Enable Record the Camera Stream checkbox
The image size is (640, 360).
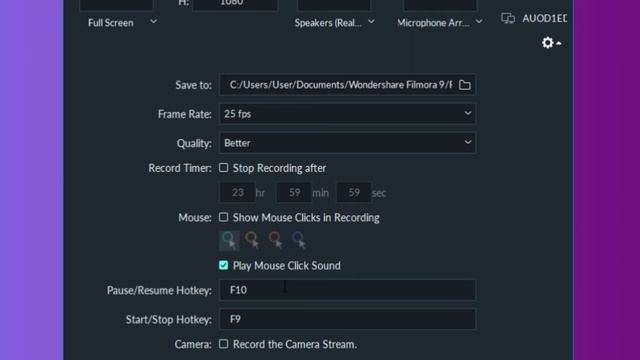click(x=223, y=344)
